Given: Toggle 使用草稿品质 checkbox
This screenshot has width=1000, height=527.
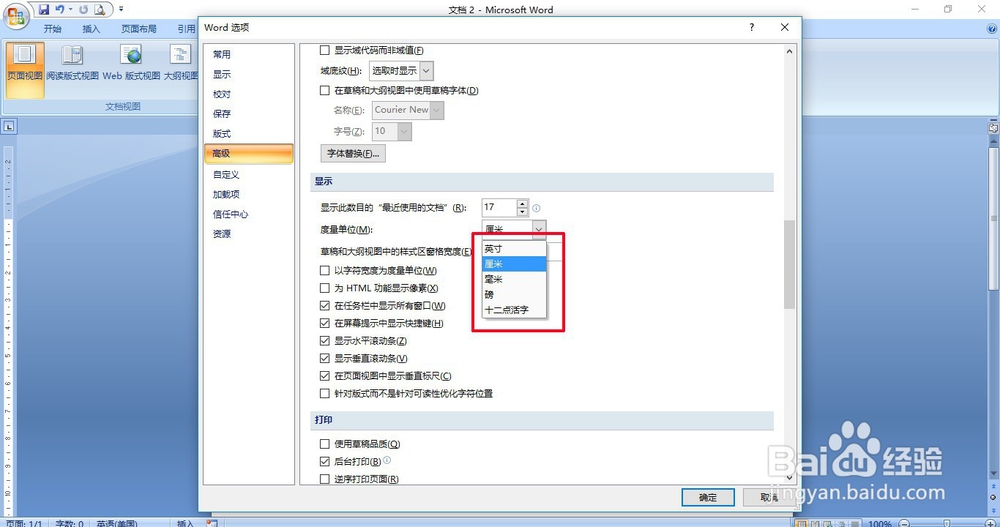Looking at the screenshot, I should coord(325,443).
